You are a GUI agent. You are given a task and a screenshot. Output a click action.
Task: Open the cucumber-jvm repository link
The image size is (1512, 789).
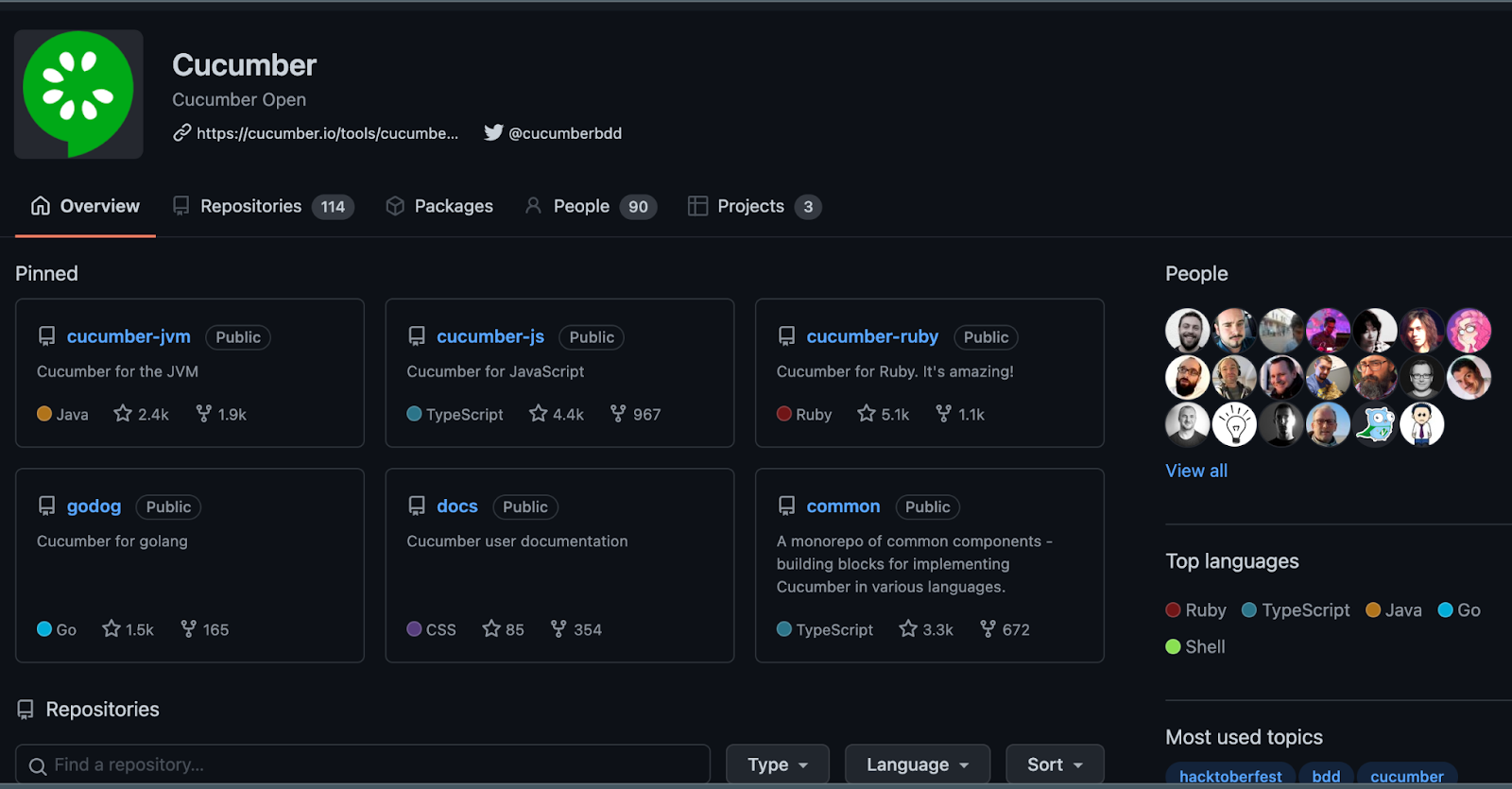tap(129, 336)
